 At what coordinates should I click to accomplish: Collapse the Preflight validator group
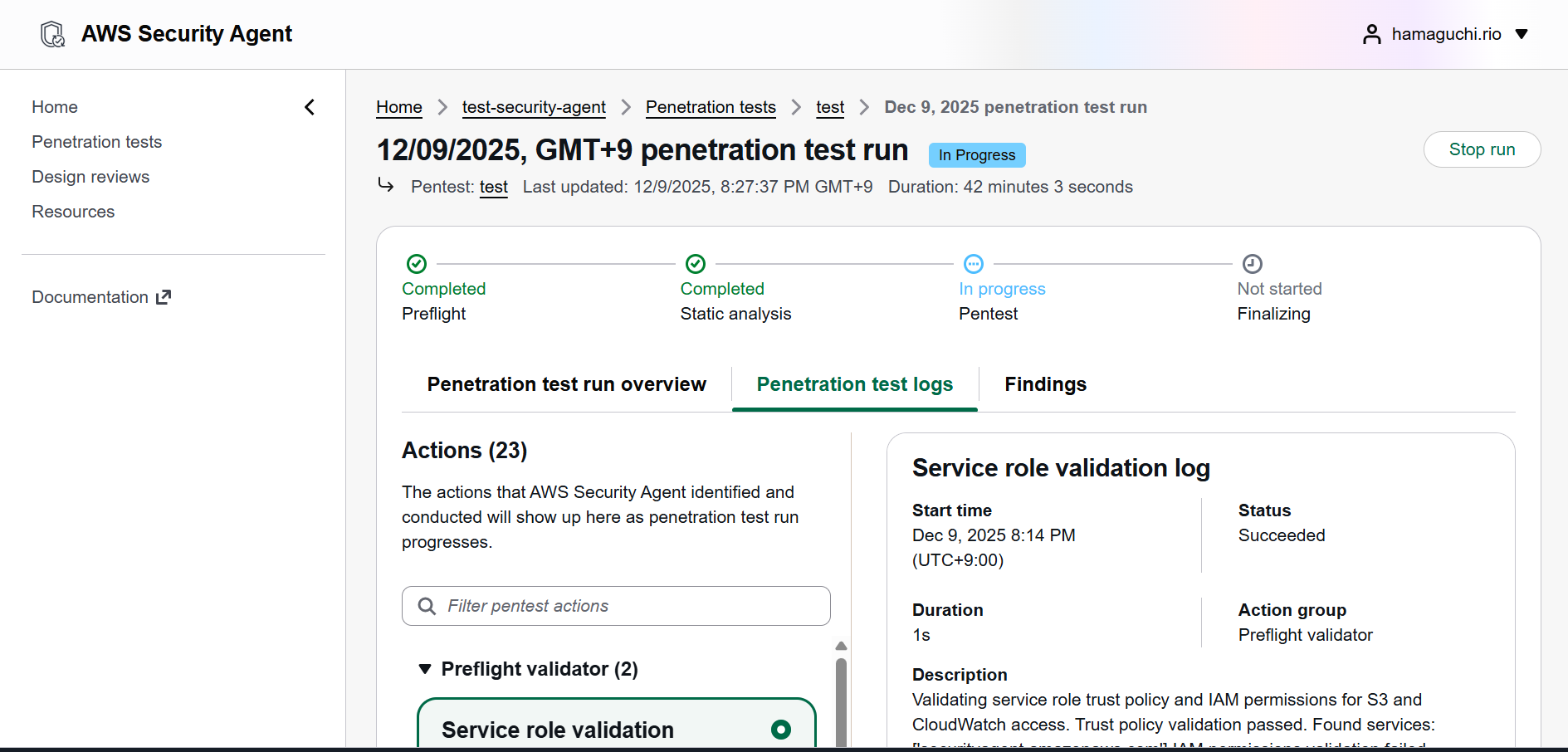tap(425, 669)
